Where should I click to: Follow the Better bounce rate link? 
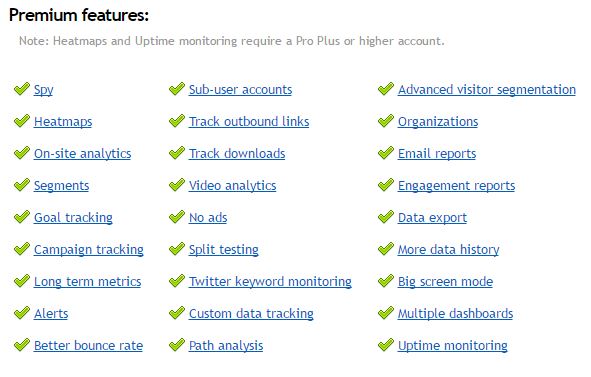[88, 345]
